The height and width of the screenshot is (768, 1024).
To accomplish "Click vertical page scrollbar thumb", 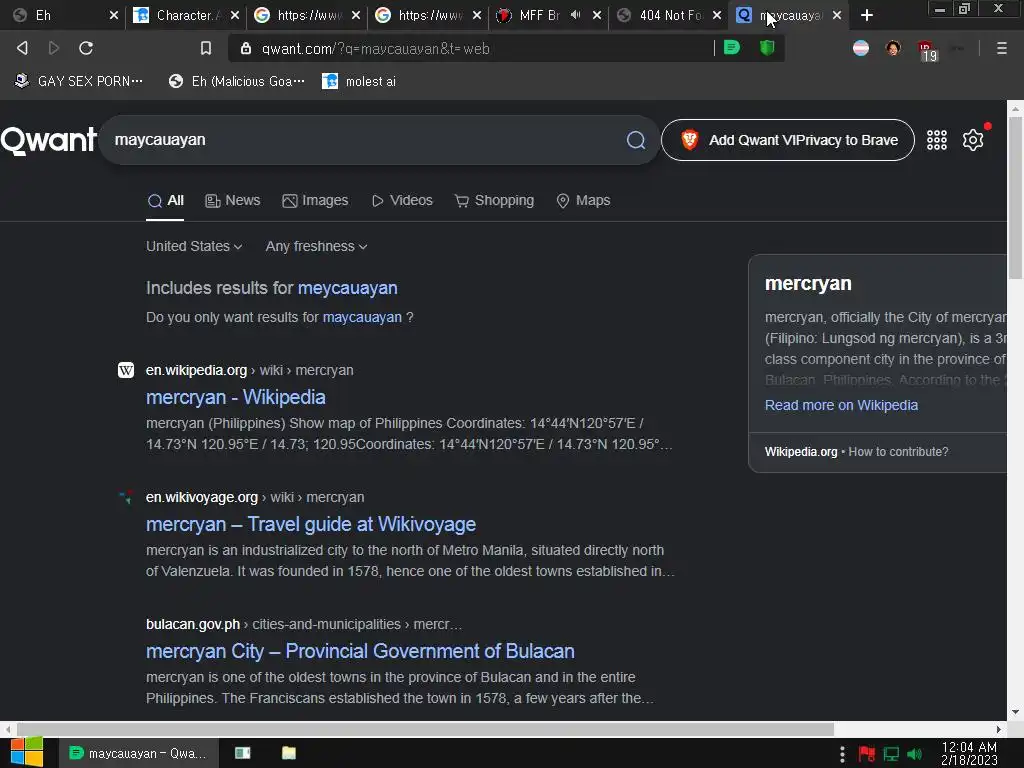I will pyautogui.click(x=1015, y=197).
